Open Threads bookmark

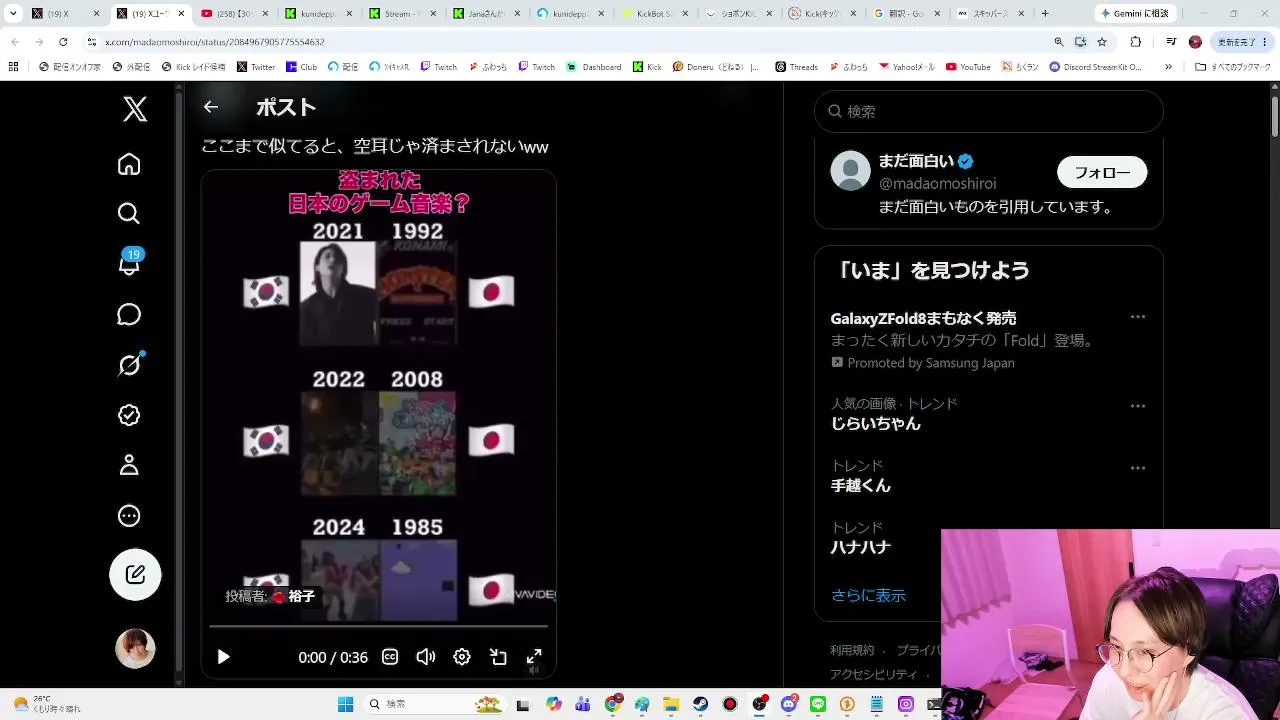pos(795,67)
